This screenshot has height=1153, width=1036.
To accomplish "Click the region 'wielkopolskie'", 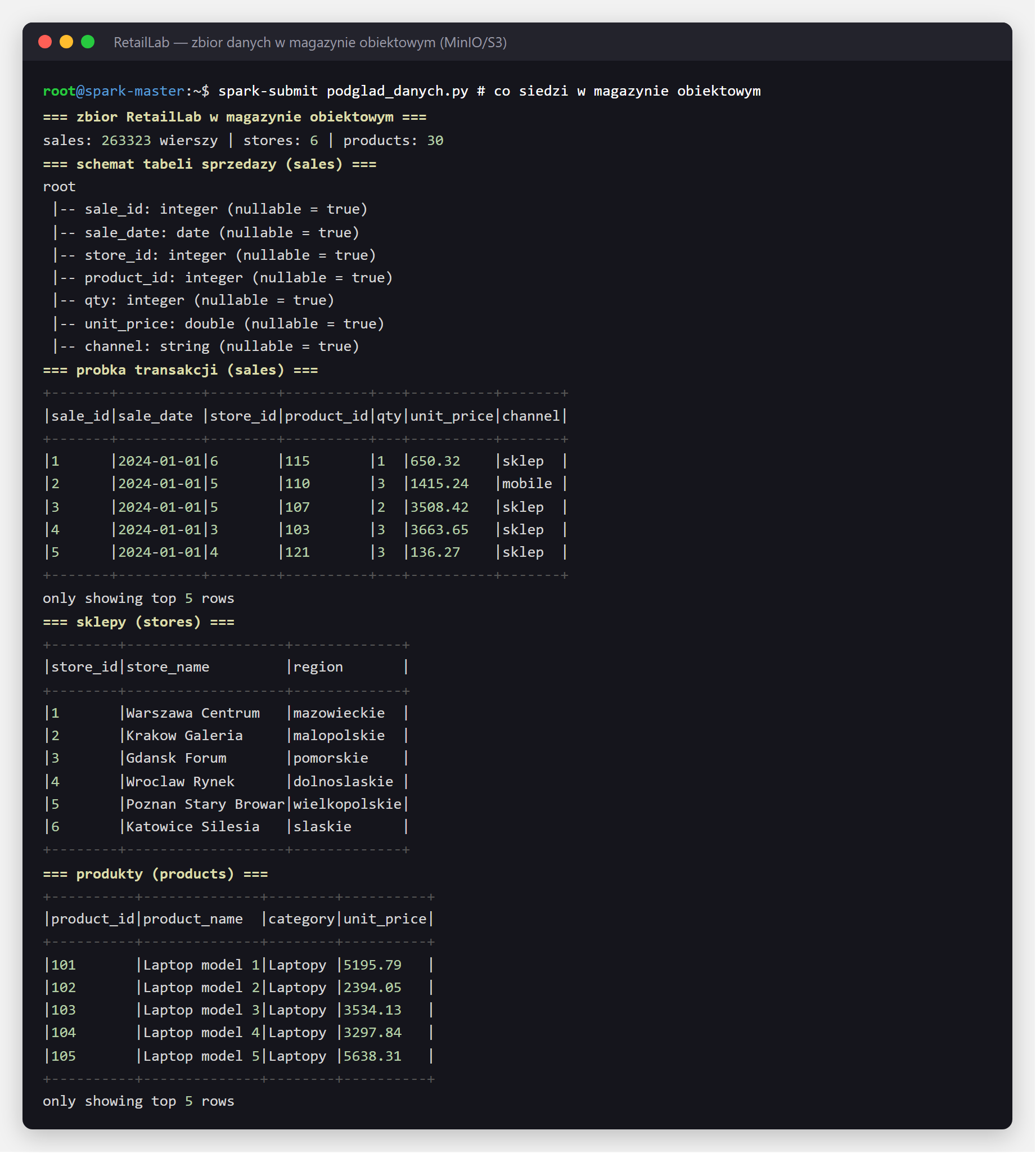I will (x=347, y=805).
